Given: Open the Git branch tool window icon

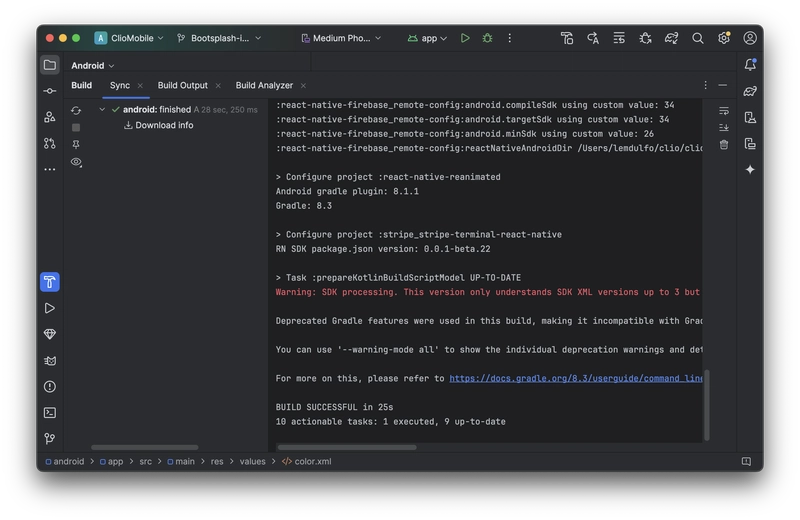Looking at the screenshot, I should click(x=49, y=438).
